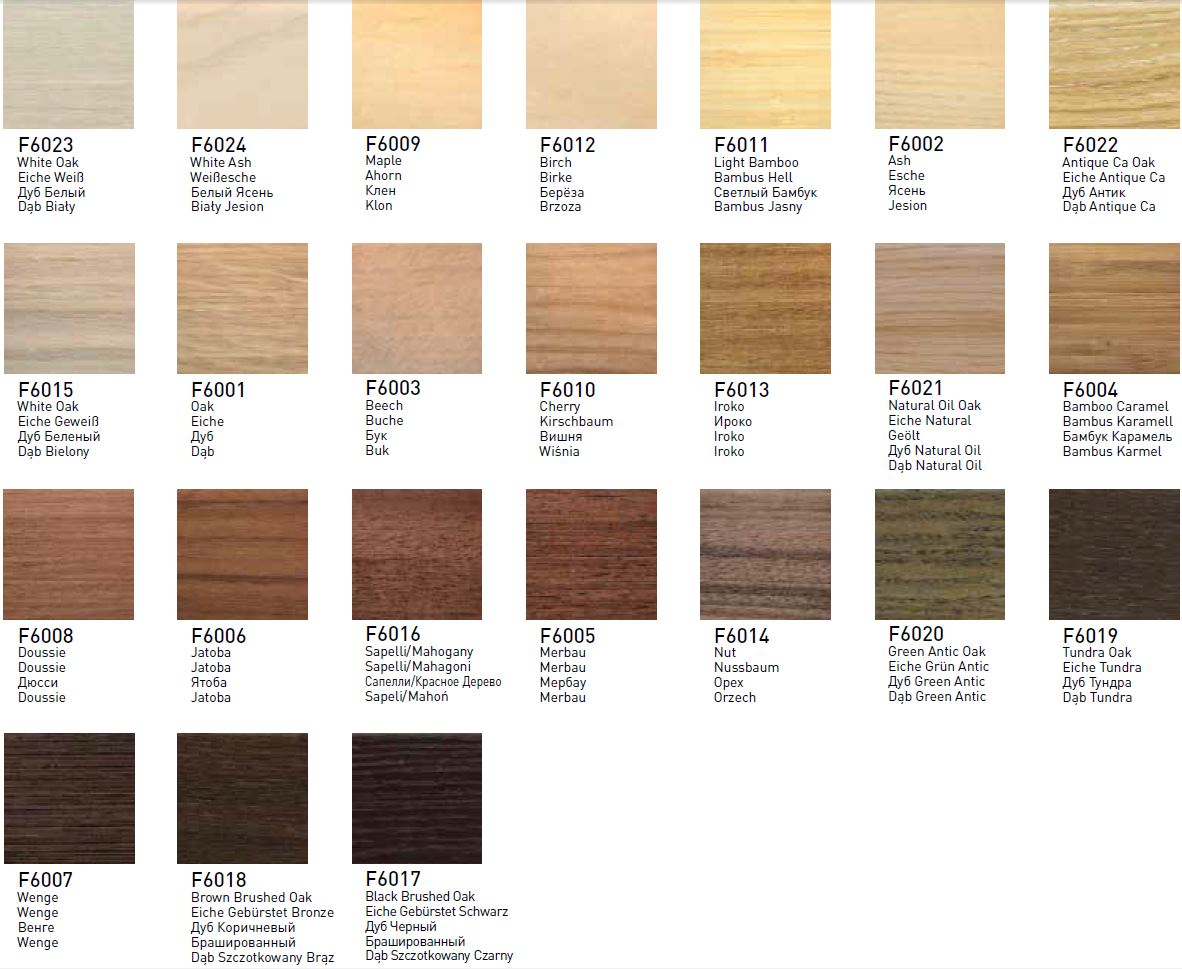Click the F6024 White Ash wood sample
Viewport: 1182px width, 969px height.
(242, 64)
